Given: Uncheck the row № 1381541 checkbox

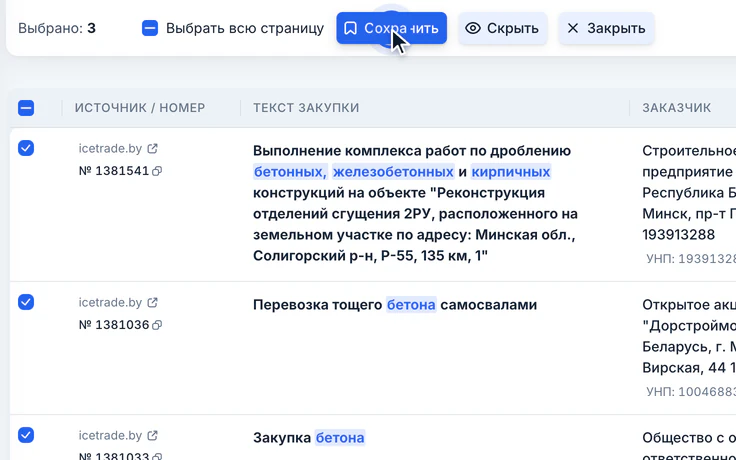Looking at the screenshot, I should 26,148.
